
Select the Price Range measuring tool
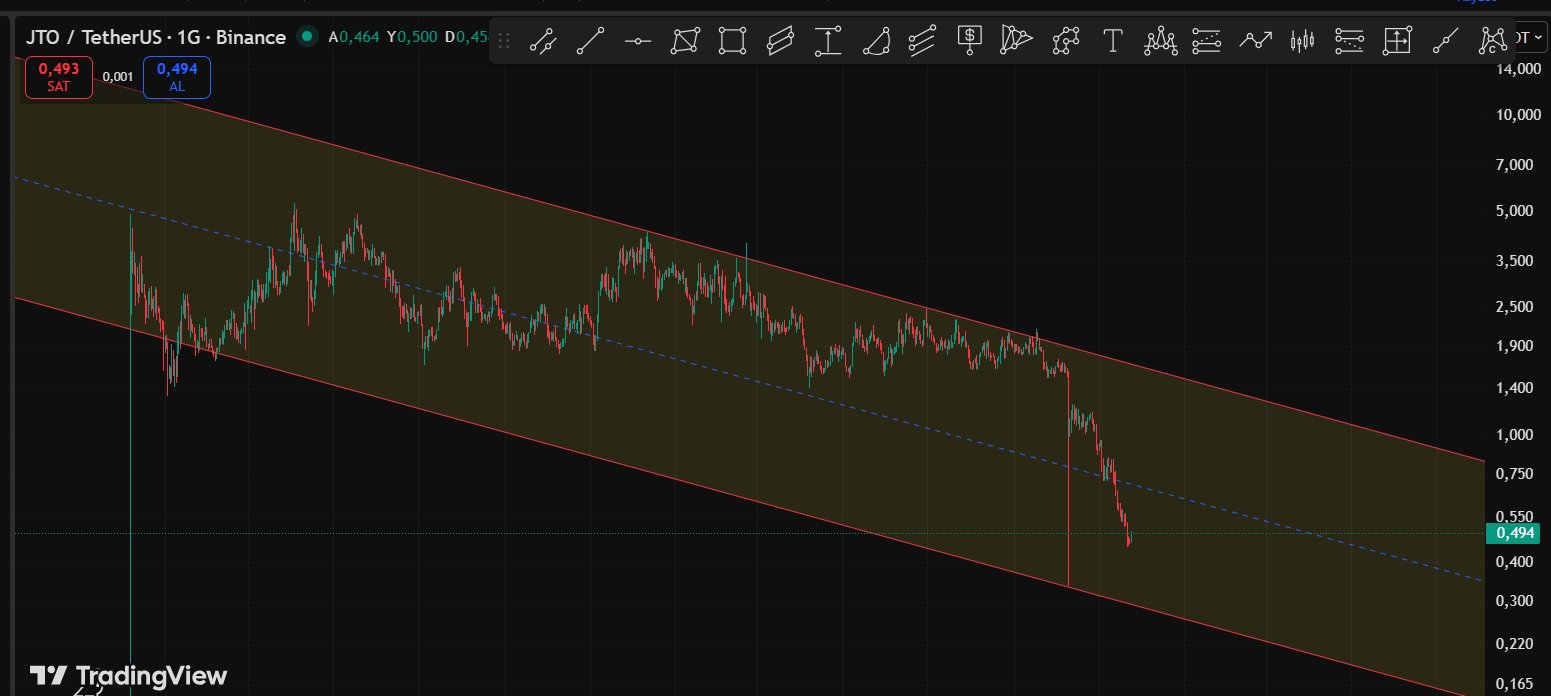pyautogui.click(x=827, y=41)
